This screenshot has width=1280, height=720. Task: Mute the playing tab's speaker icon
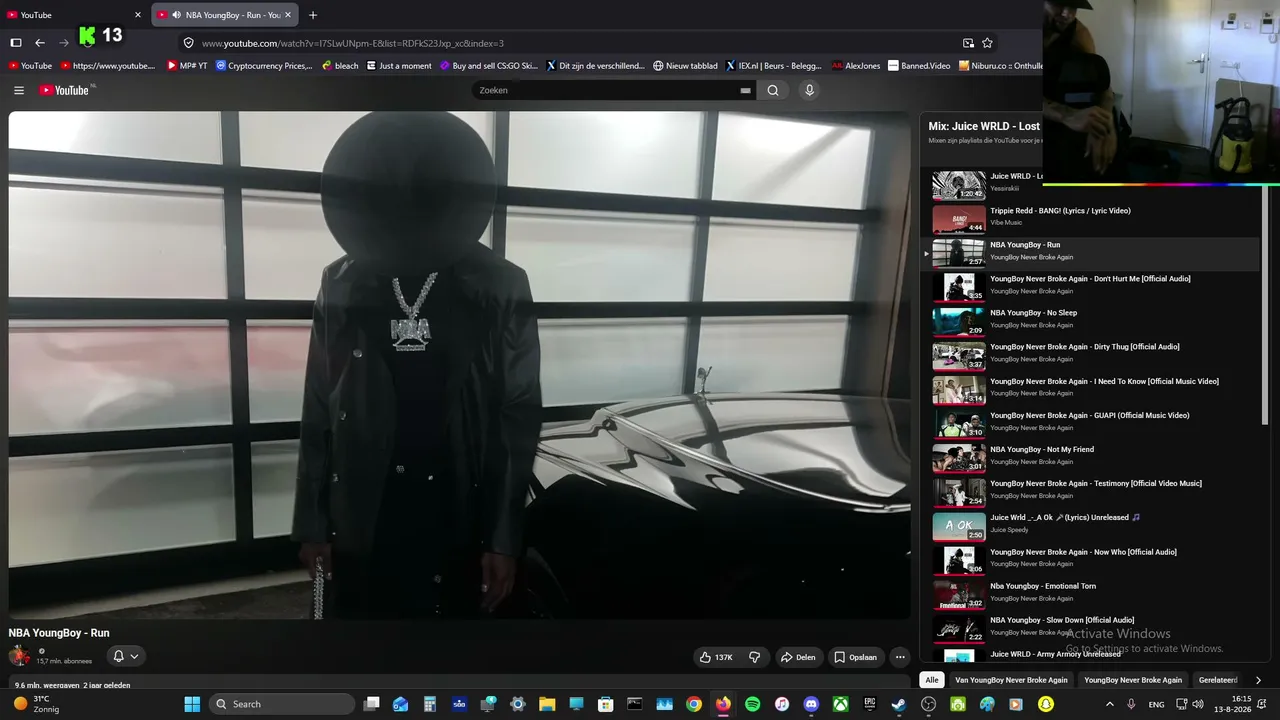click(x=176, y=15)
